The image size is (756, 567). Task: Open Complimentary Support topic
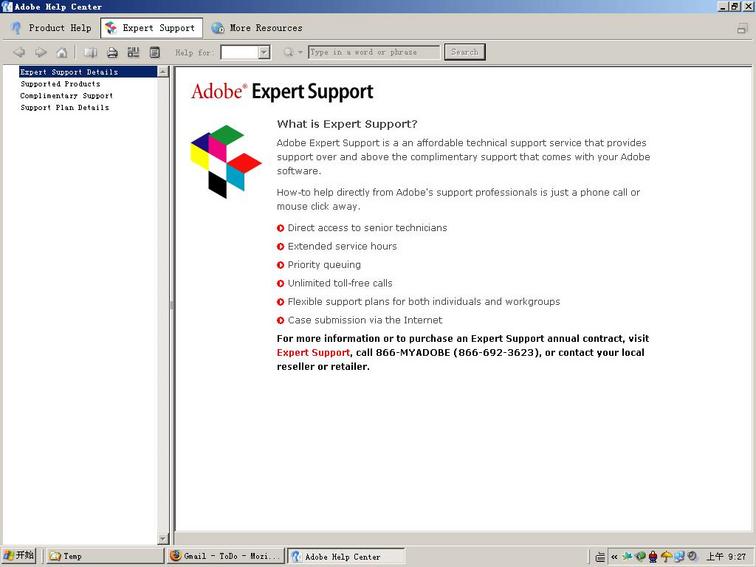pos(67,95)
